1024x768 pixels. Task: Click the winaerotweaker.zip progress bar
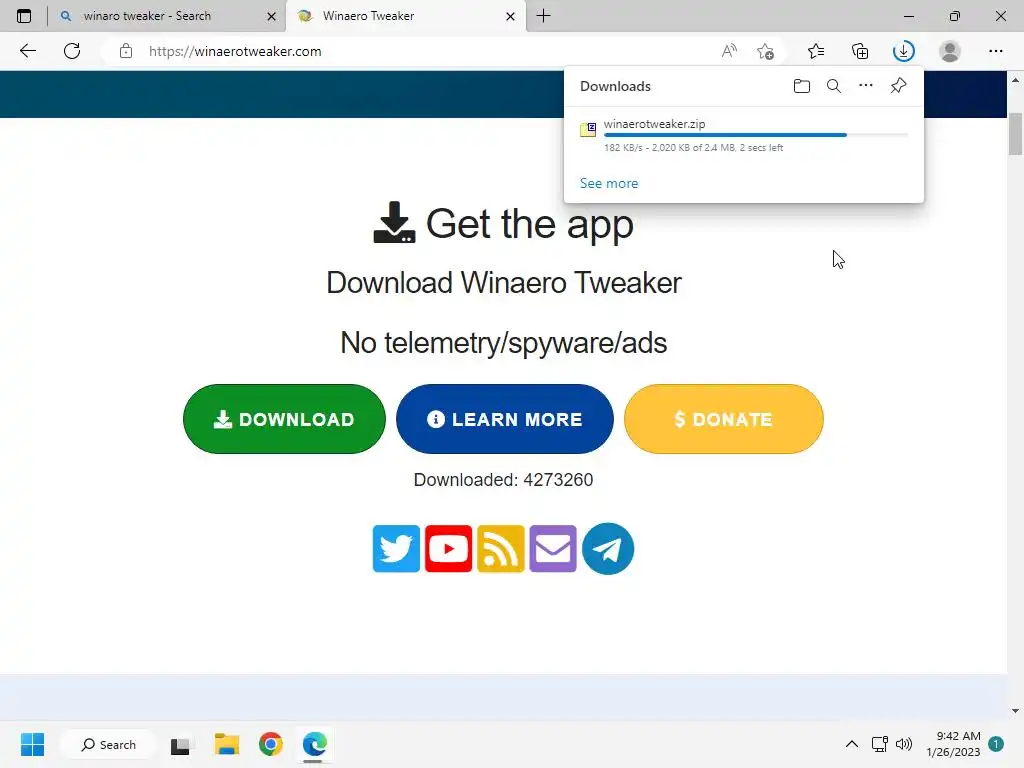[756, 135]
